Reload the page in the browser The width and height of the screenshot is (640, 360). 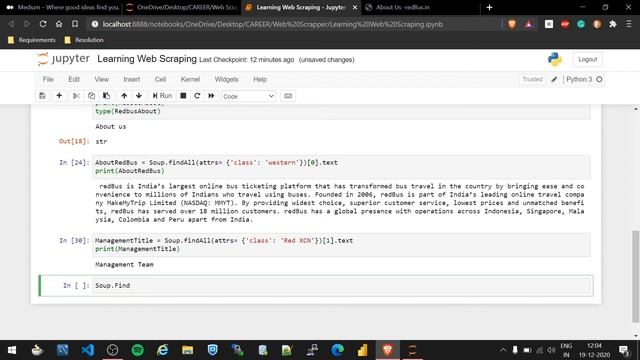tap(43, 24)
